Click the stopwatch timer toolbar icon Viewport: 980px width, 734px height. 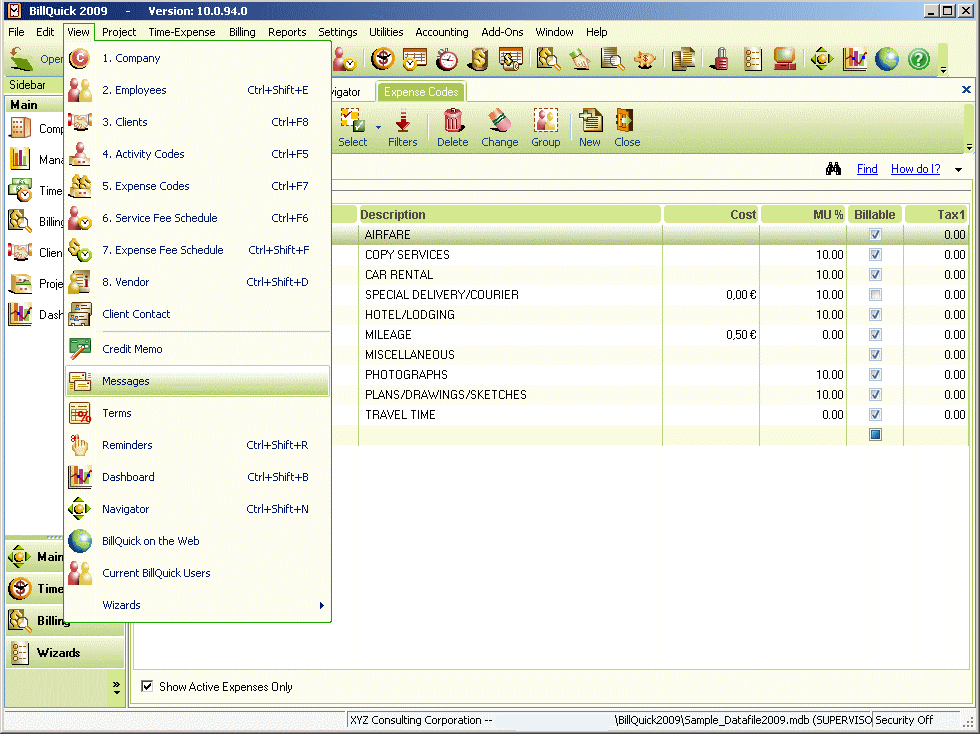[x=447, y=59]
